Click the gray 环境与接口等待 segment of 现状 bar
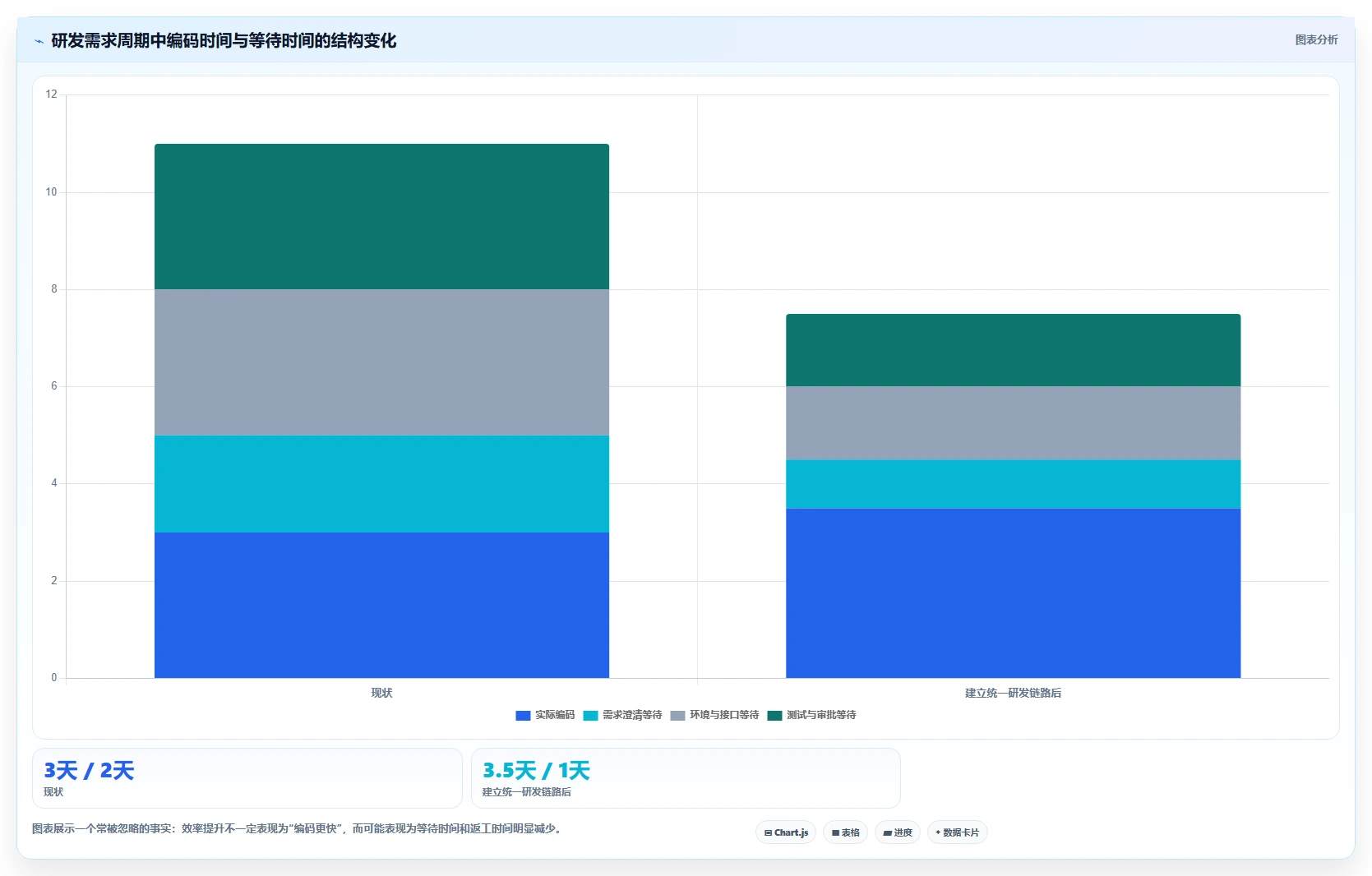The width and height of the screenshot is (1372, 876). 381,362
